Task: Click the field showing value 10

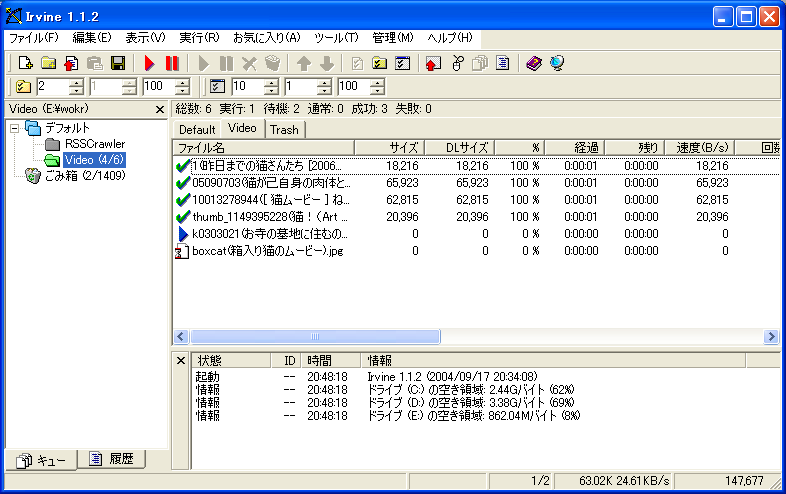Action: [248, 86]
